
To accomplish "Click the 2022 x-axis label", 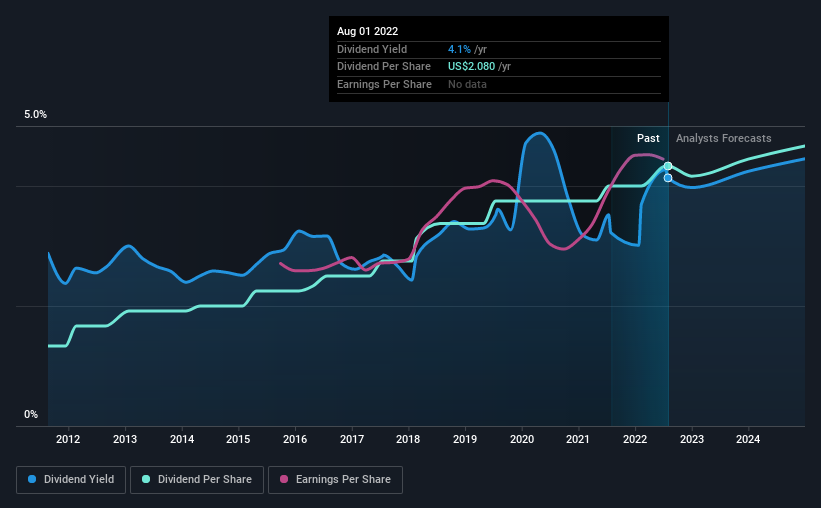I will (635, 439).
